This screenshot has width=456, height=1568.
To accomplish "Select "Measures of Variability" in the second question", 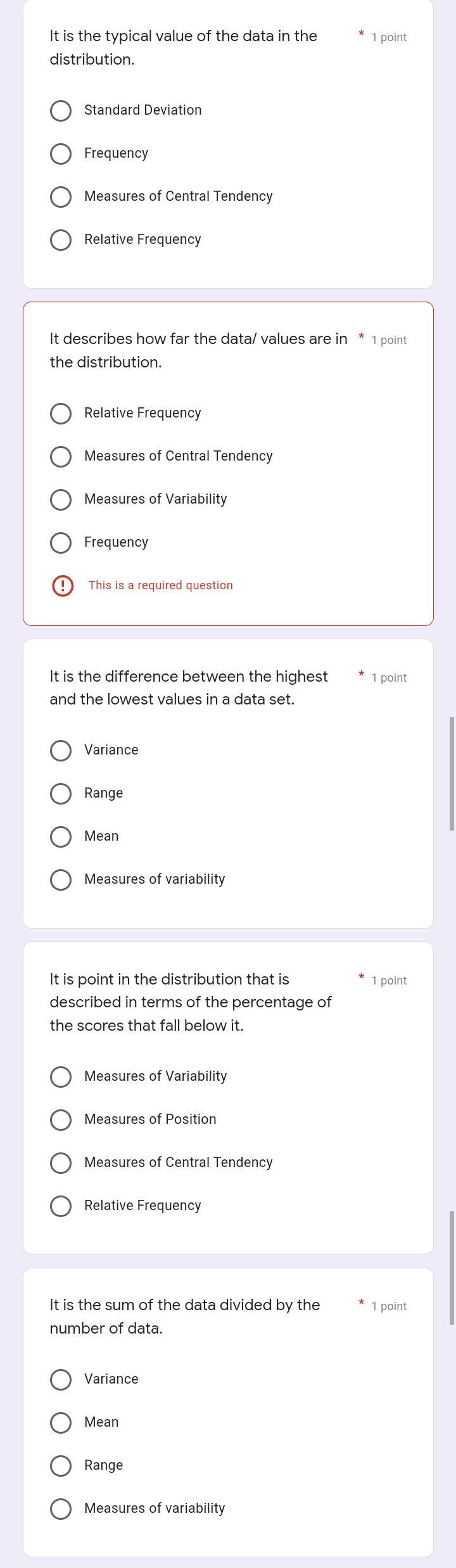I will tap(61, 500).
